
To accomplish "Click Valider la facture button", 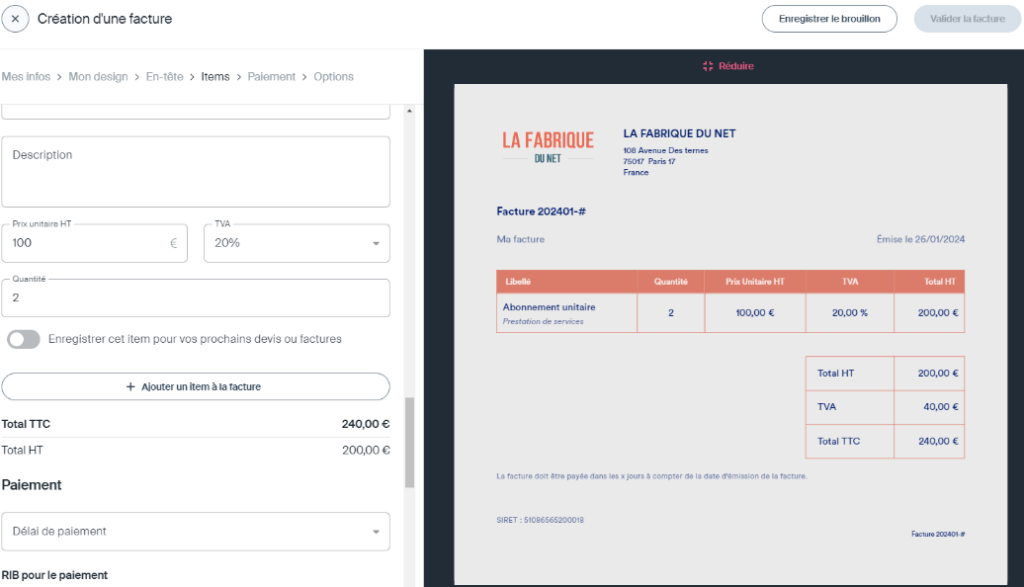I will point(967,19).
